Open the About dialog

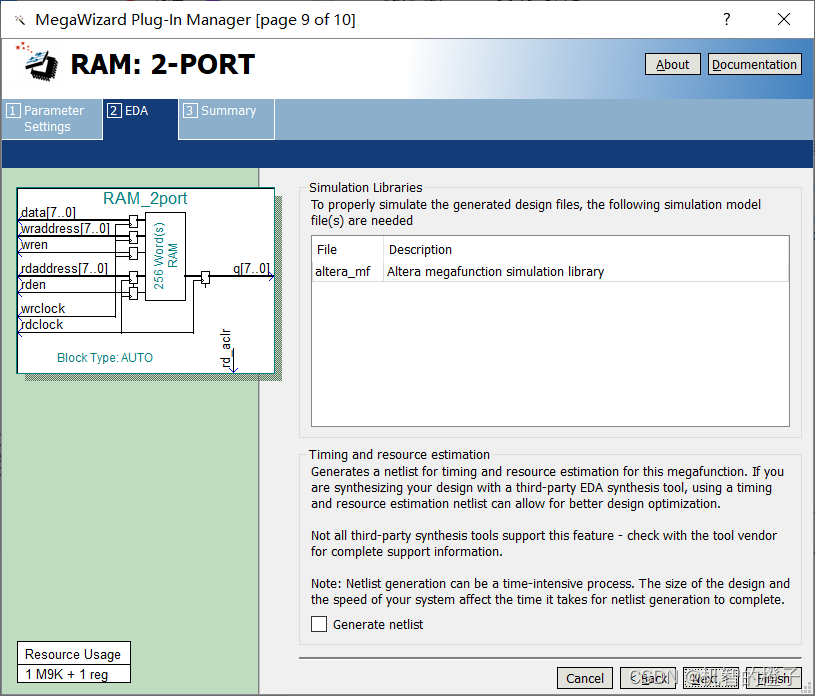672,64
